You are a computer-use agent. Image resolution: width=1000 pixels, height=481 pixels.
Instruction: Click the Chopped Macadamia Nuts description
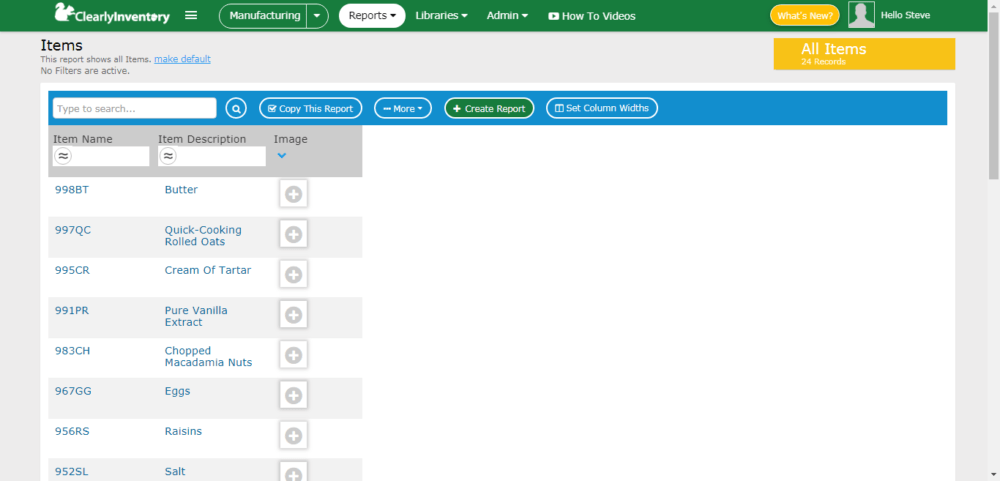pos(209,356)
